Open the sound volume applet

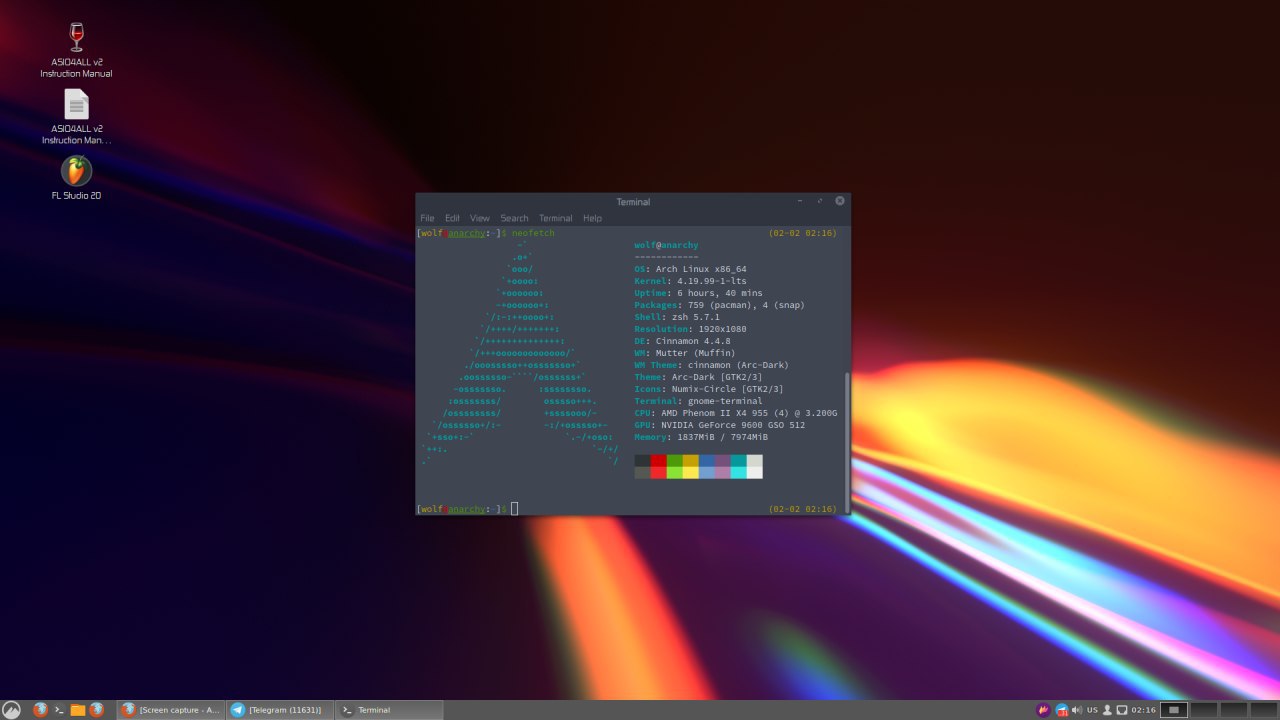pos(1076,710)
